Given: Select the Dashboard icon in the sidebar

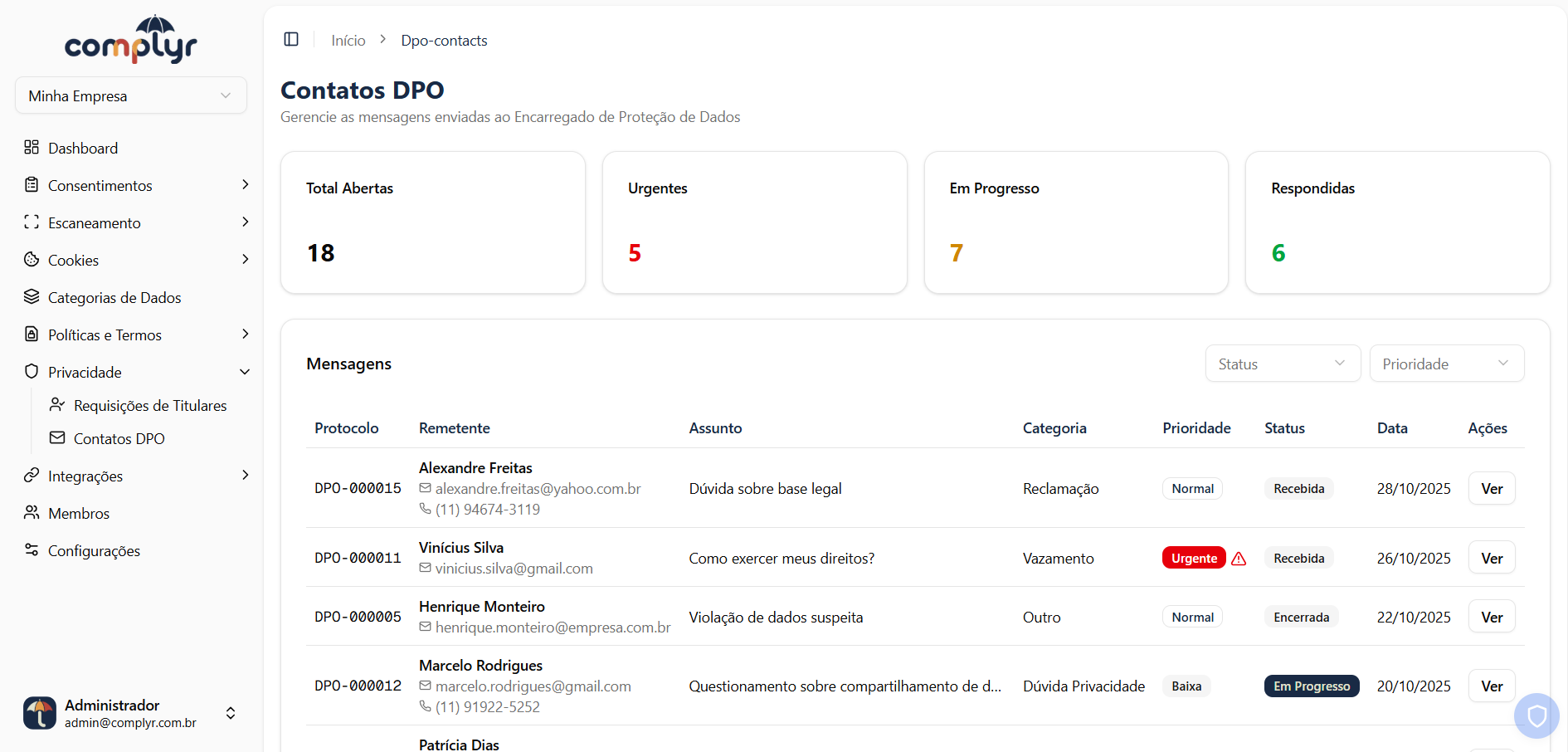Looking at the screenshot, I should click(x=32, y=148).
